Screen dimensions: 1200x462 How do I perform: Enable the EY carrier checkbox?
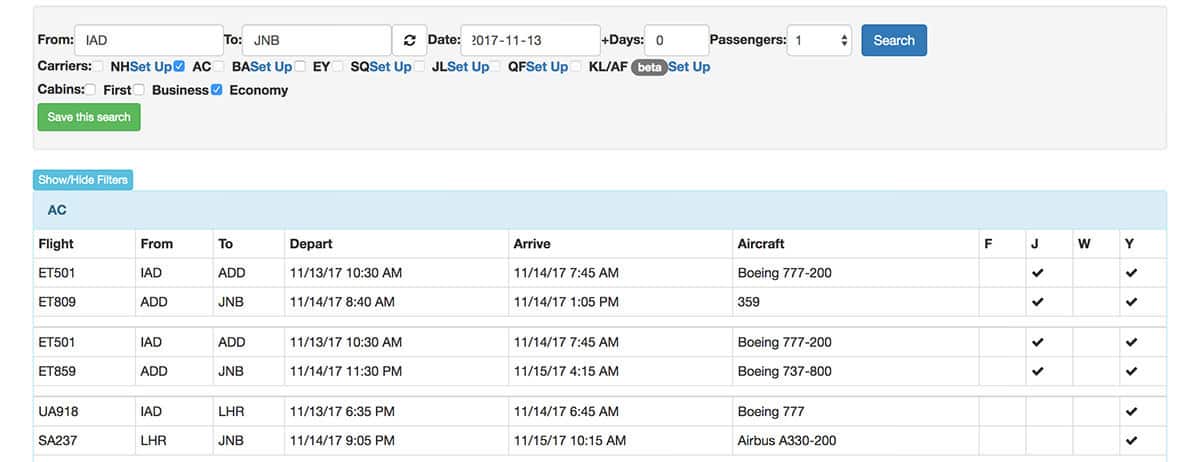click(300, 66)
